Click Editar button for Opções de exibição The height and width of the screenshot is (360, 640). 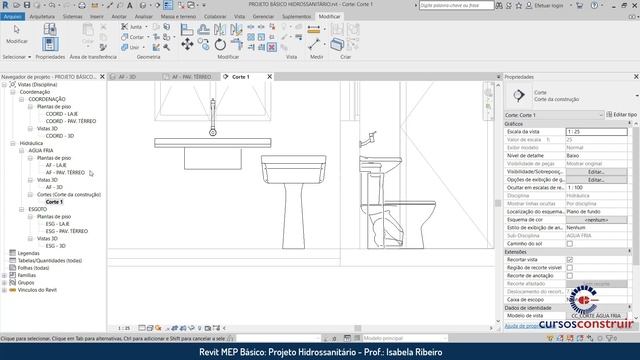click(596, 180)
